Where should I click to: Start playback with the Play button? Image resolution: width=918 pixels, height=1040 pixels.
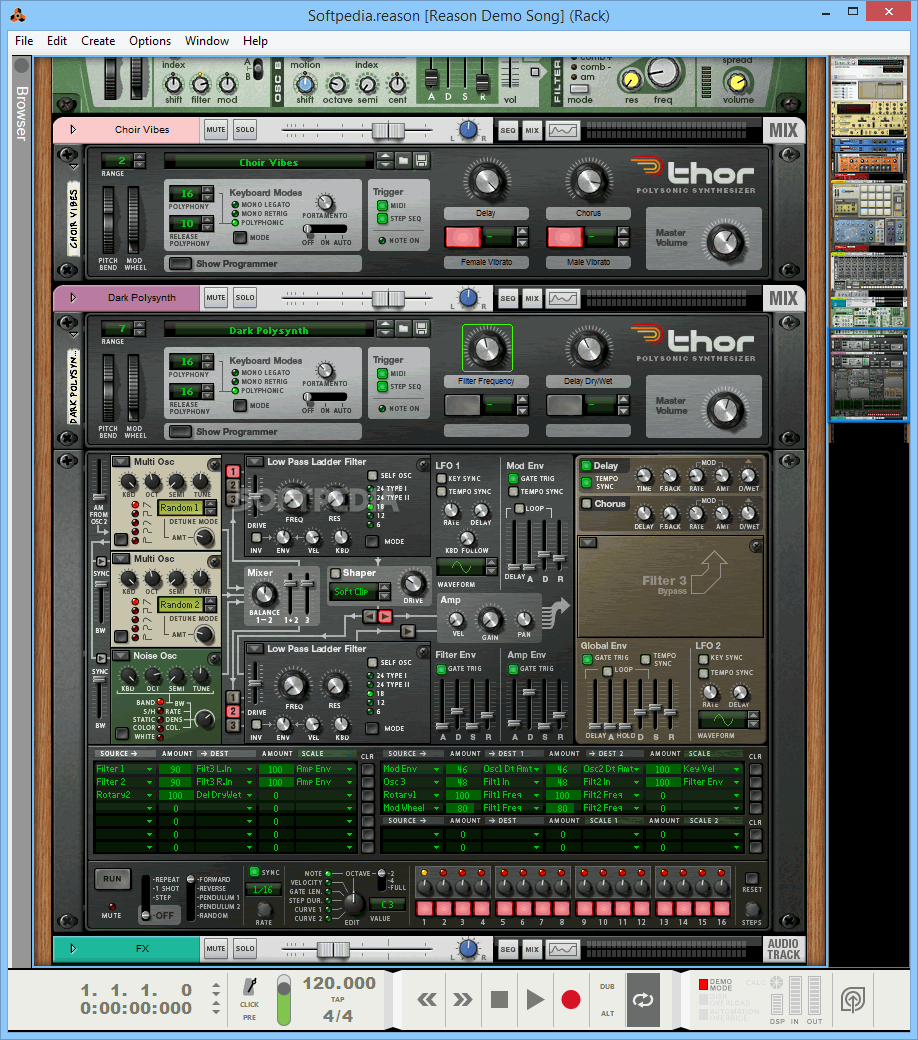[535, 1000]
